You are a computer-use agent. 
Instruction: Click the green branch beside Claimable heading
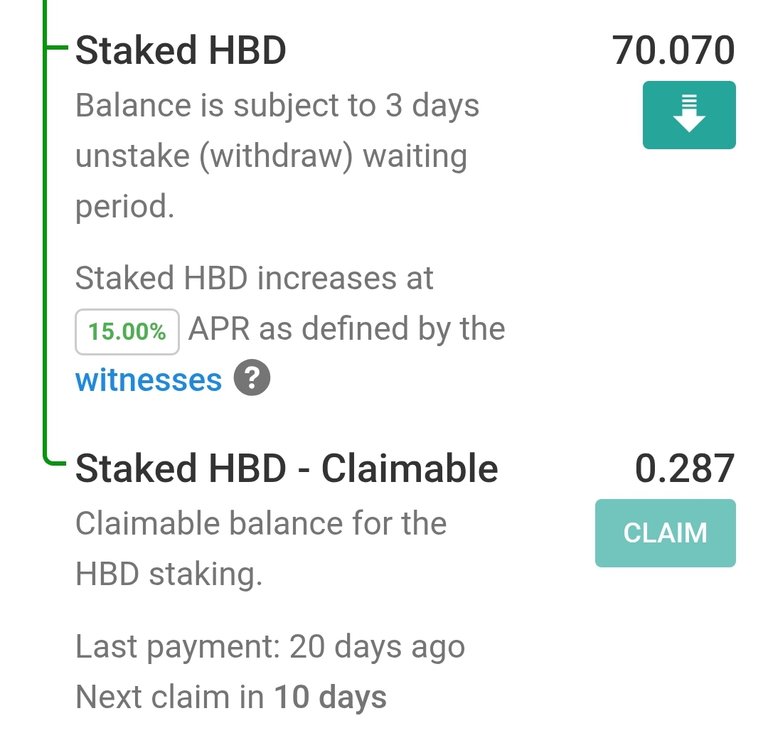[55, 459]
